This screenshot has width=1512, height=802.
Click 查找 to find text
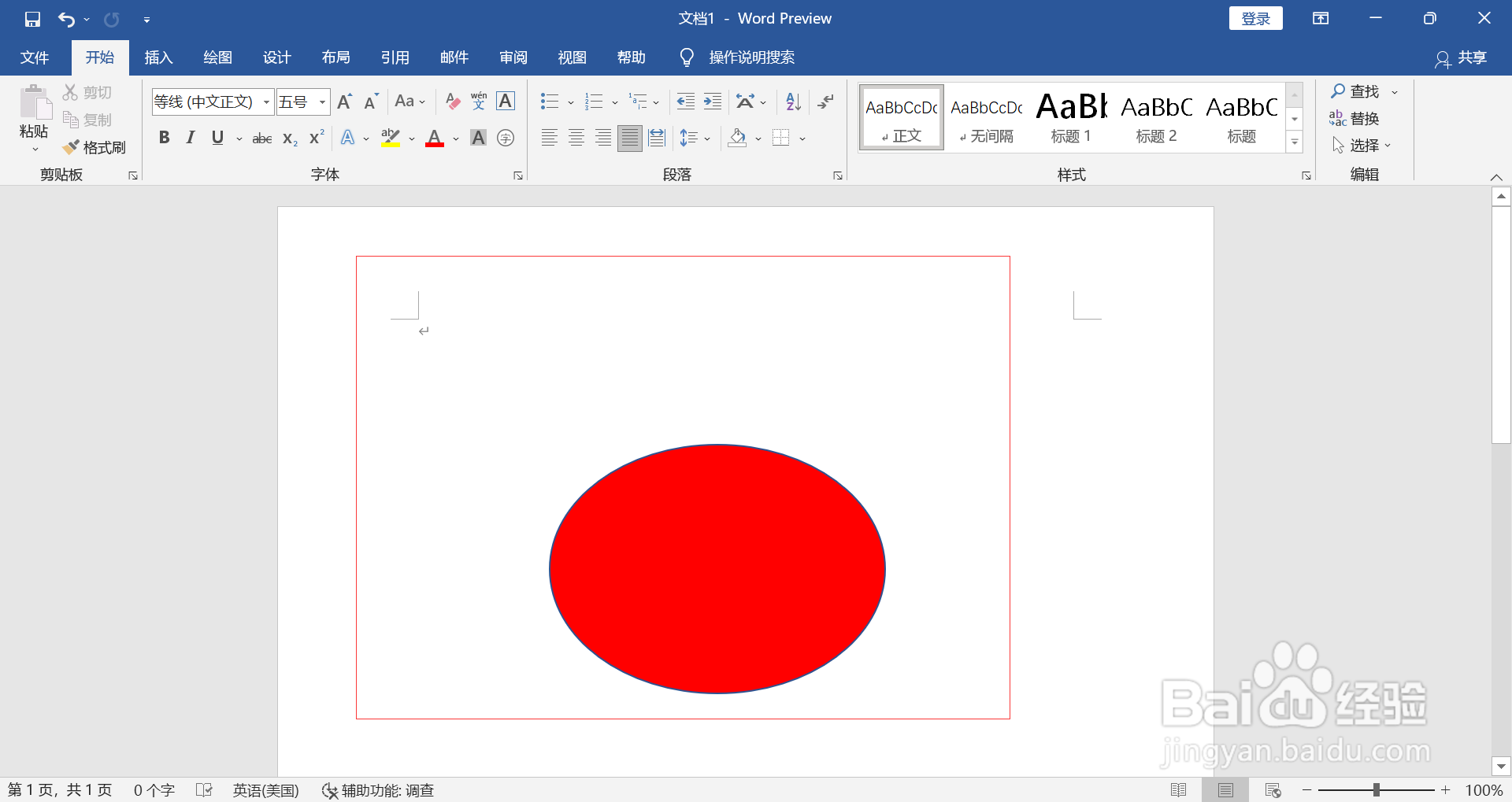click(x=1355, y=92)
